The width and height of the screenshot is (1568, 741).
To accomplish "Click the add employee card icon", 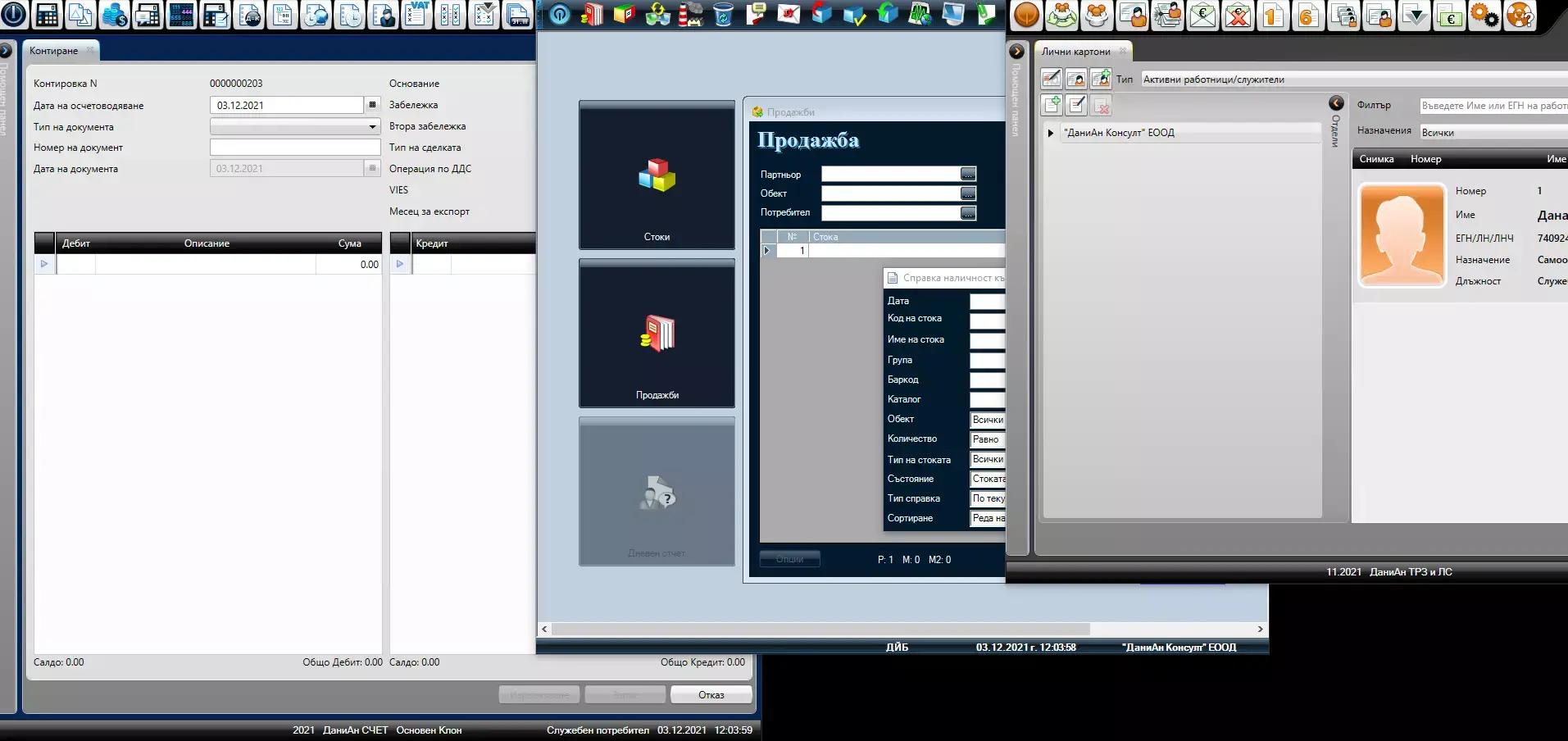I will coord(1101,79).
